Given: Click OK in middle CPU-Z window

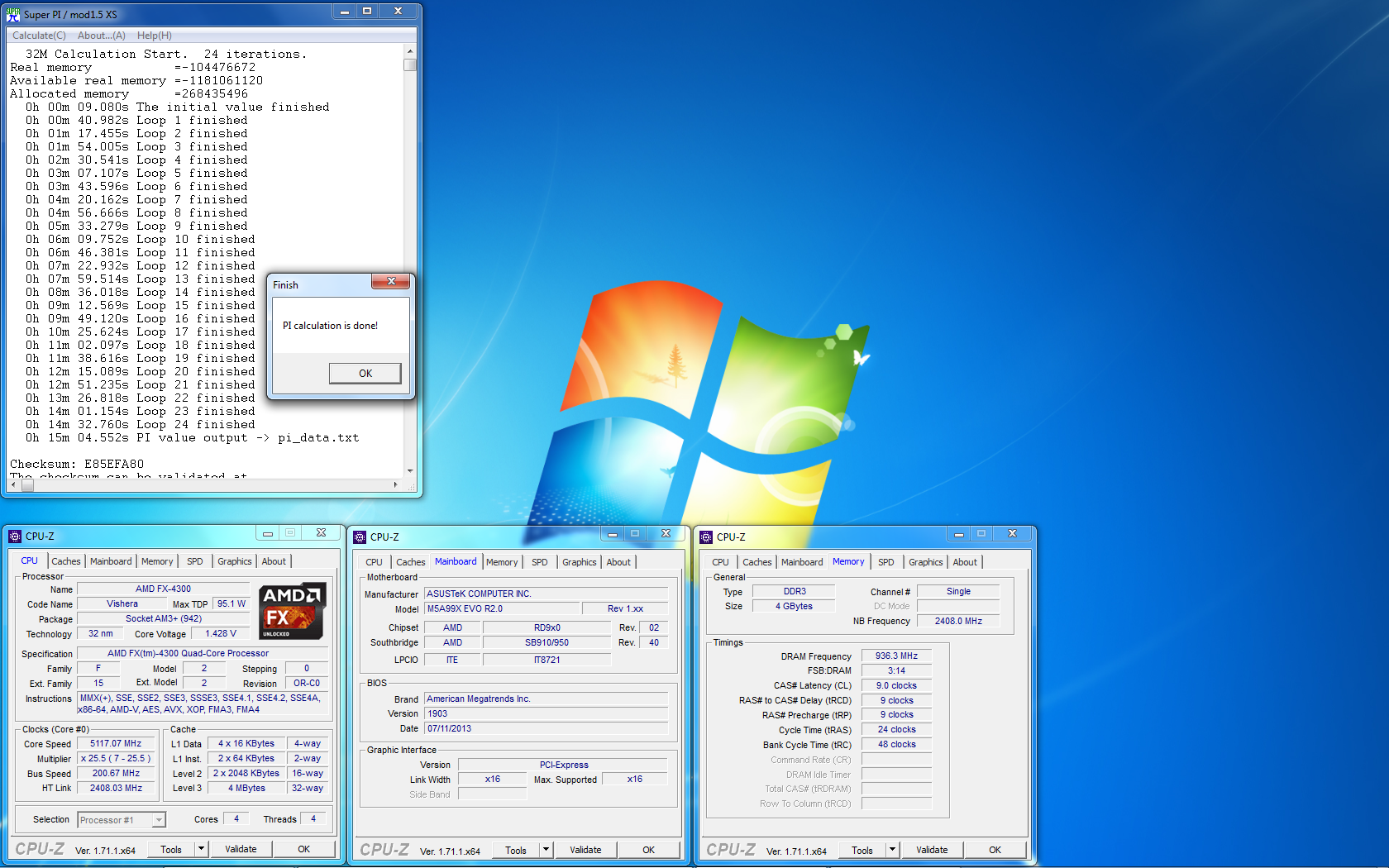Looking at the screenshot, I should [x=649, y=850].
